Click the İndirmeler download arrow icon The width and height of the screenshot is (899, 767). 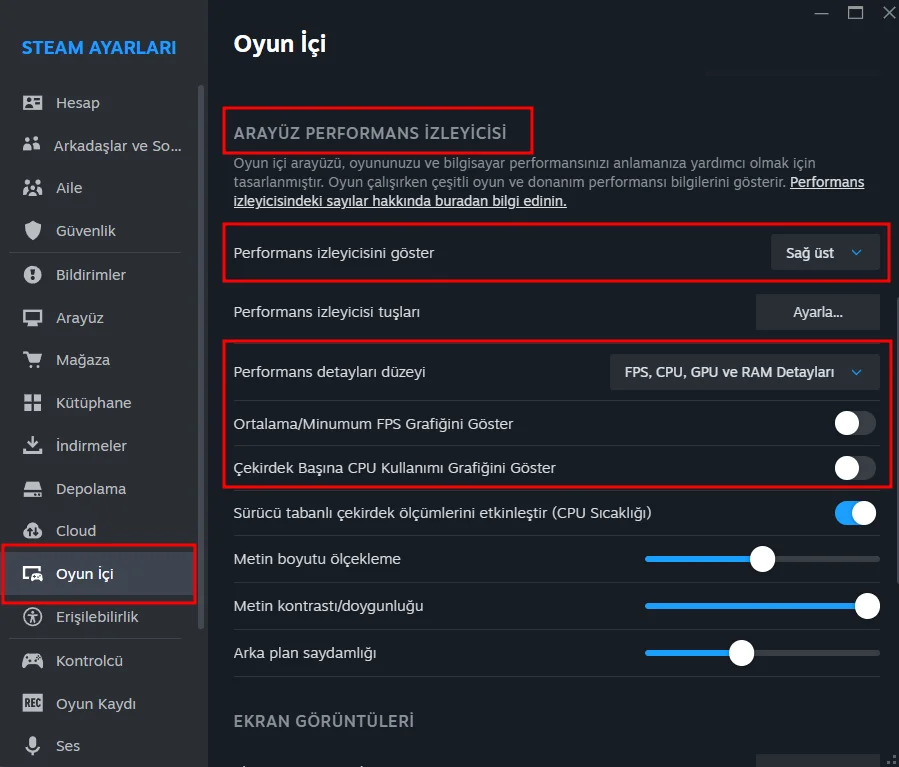pos(33,446)
